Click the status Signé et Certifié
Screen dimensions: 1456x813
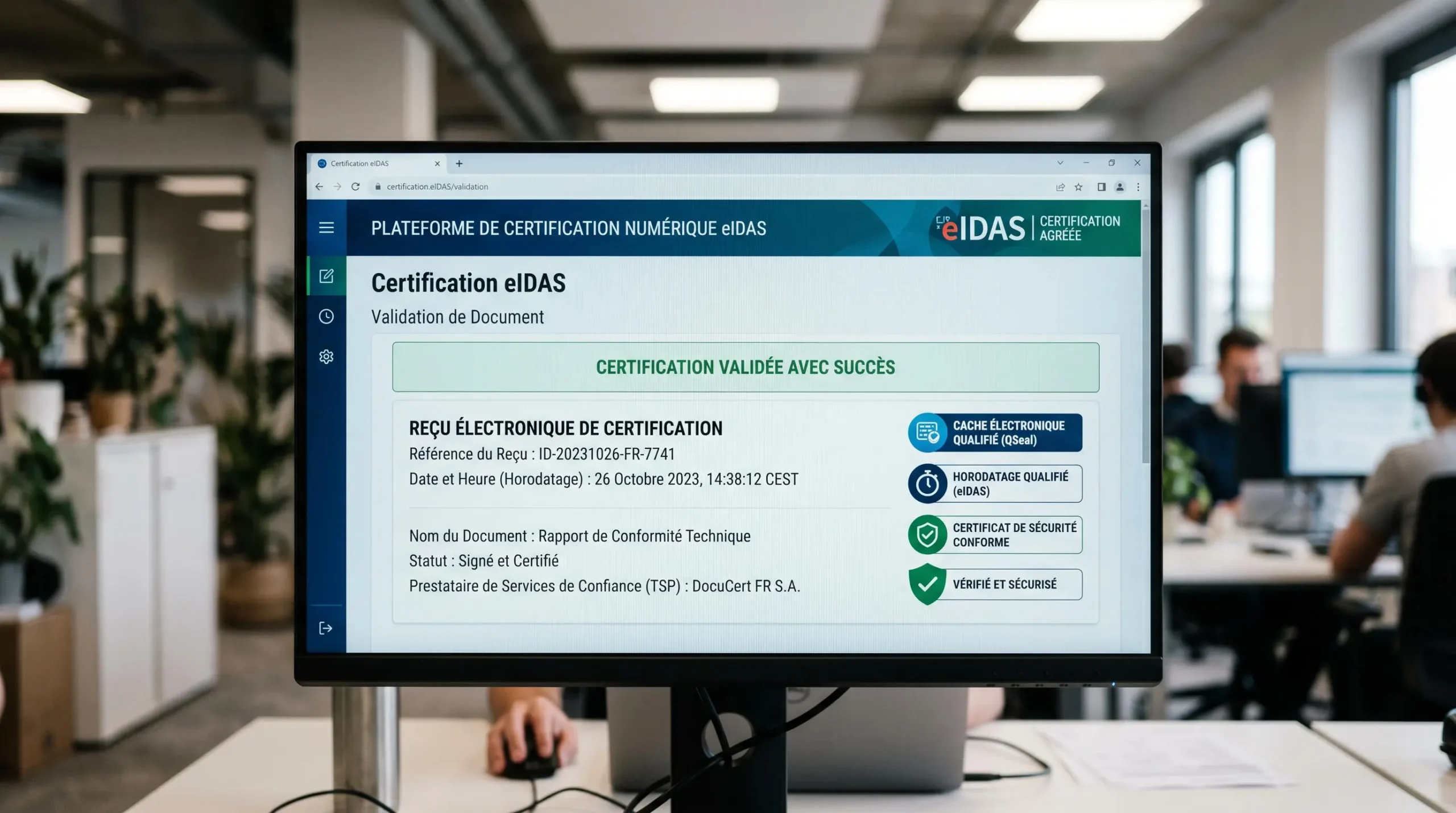[x=508, y=561]
